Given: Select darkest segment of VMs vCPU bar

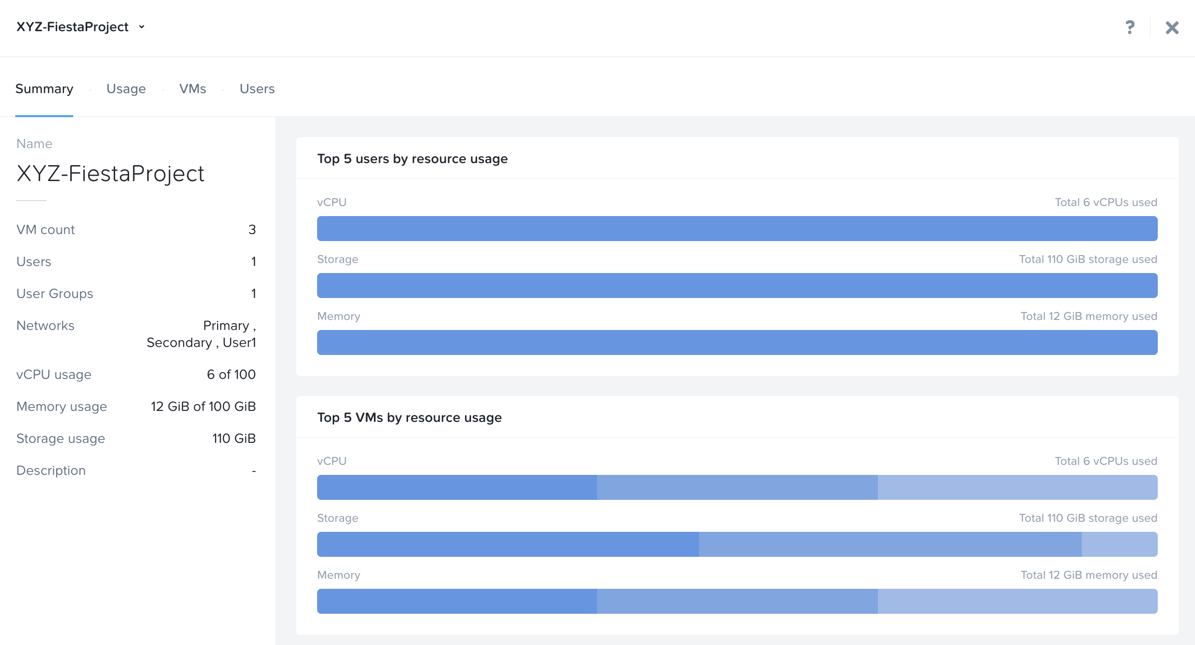Looking at the screenshot, I should coord(457,487).
